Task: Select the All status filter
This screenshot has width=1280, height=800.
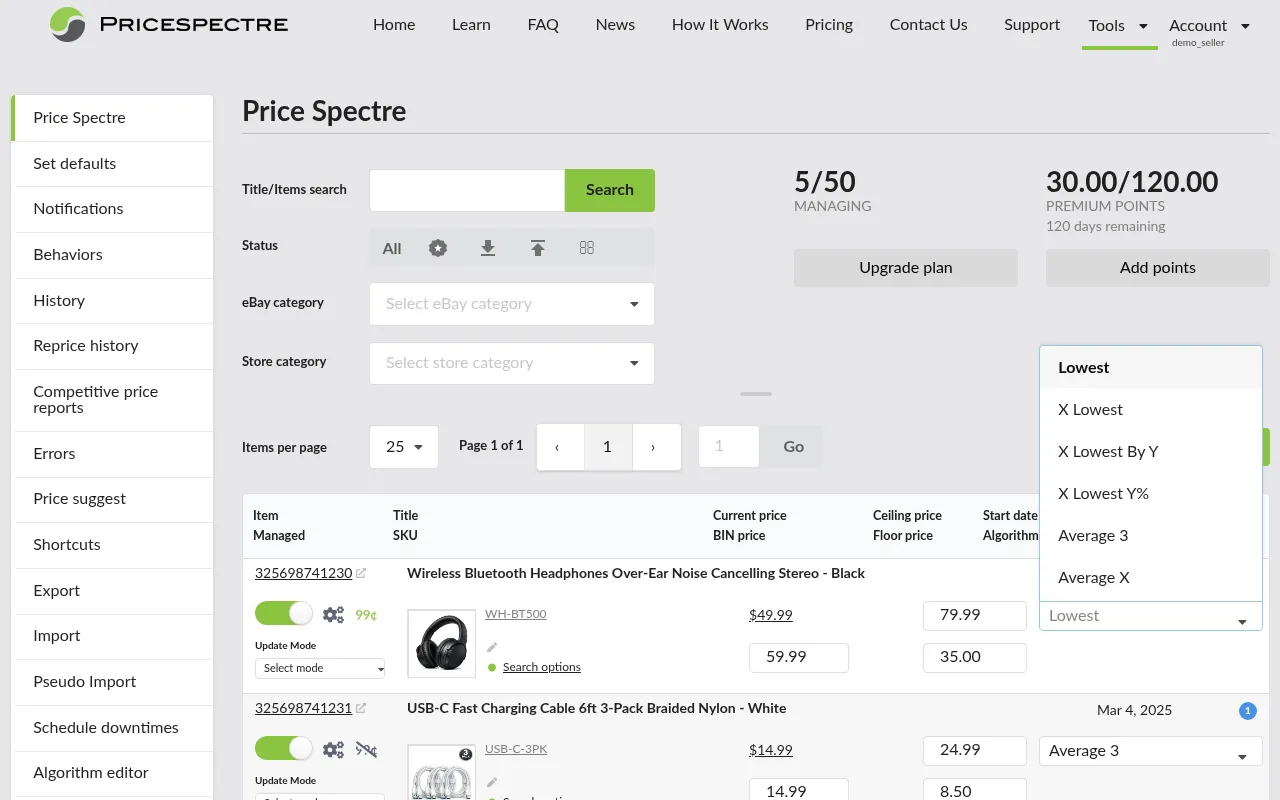Action: (391, 248)
